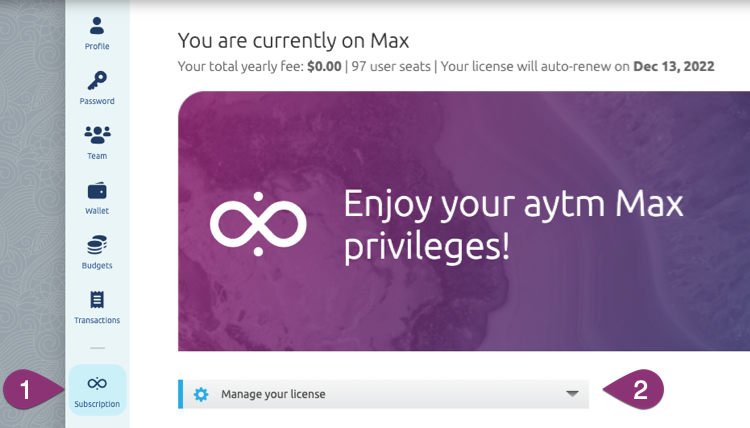Click the Enjoy your aytm Max privileges banner
Screen dimensions: 750x428
(x=512, y=226)
